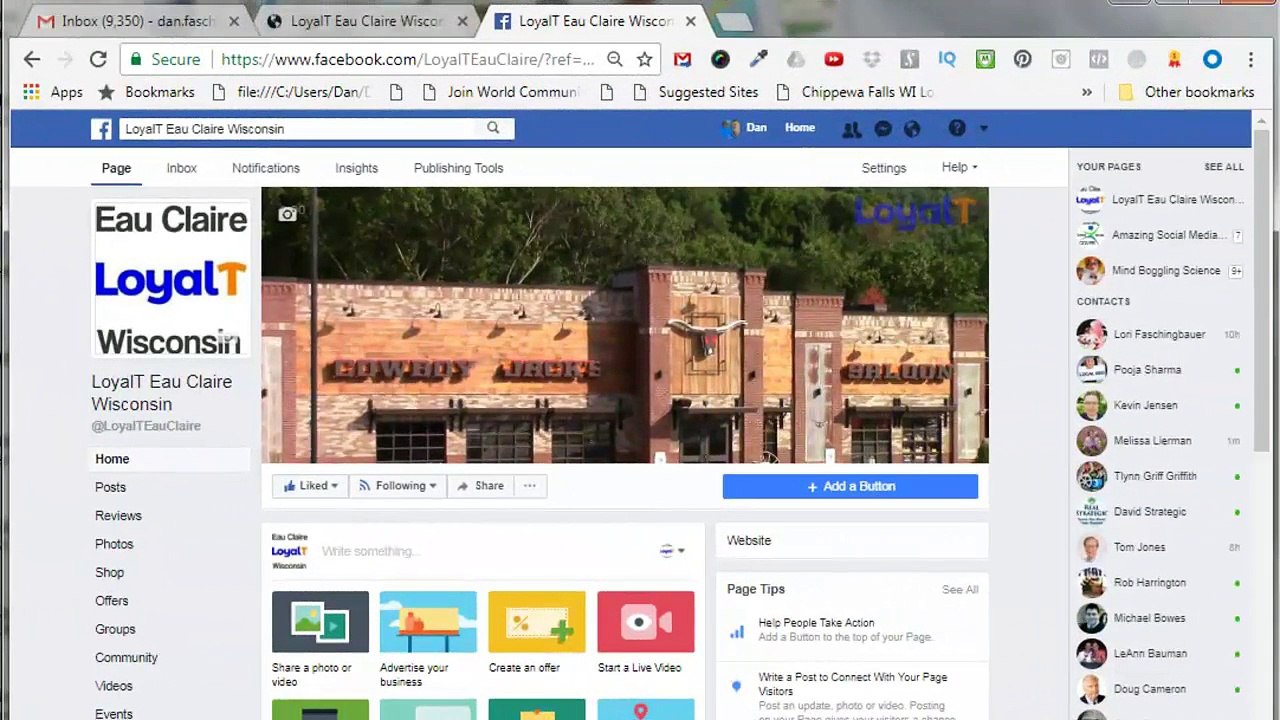Click the Home link in Facebook bar
Screen dimensions: 1280x720
coord(800,128)
